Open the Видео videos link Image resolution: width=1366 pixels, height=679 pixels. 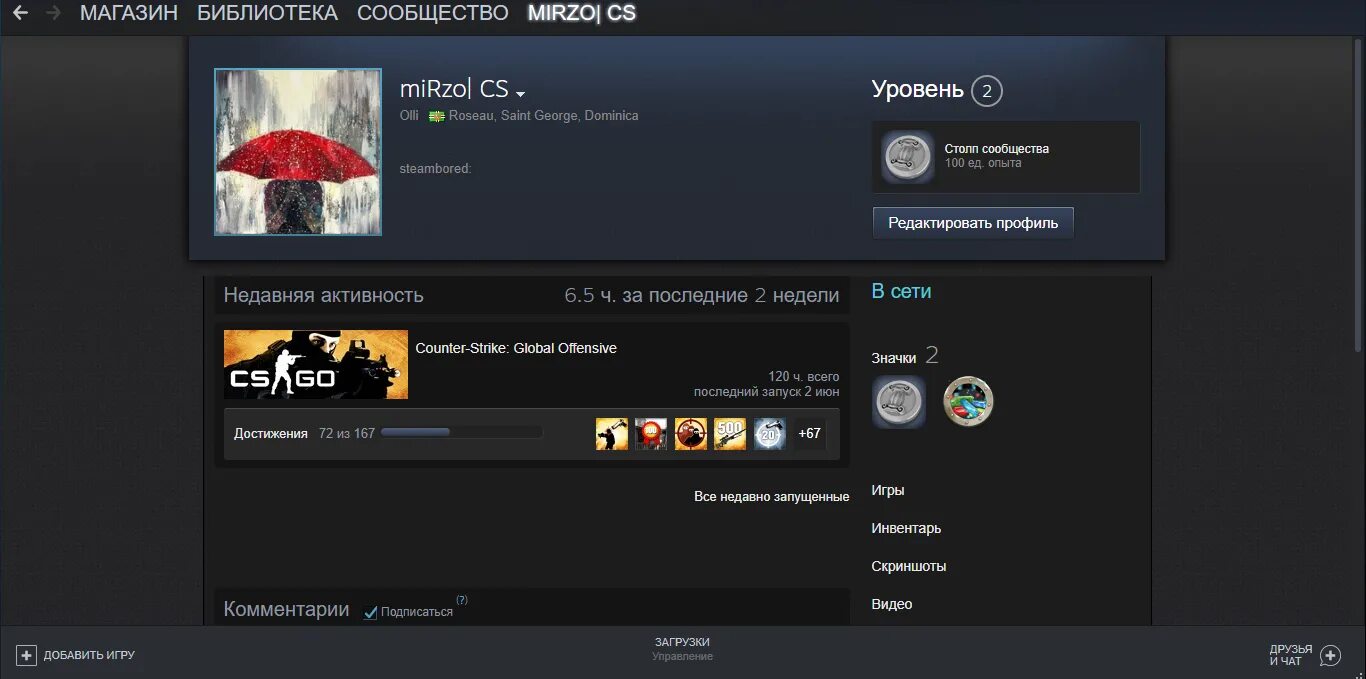point(892,604)
